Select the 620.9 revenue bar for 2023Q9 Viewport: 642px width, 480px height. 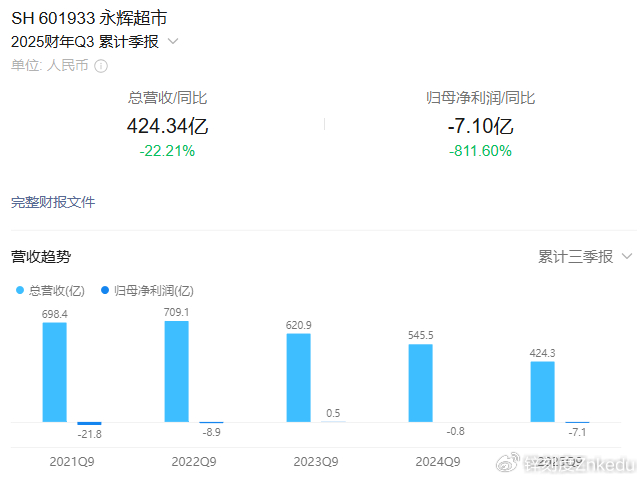[x=298, y=378]
